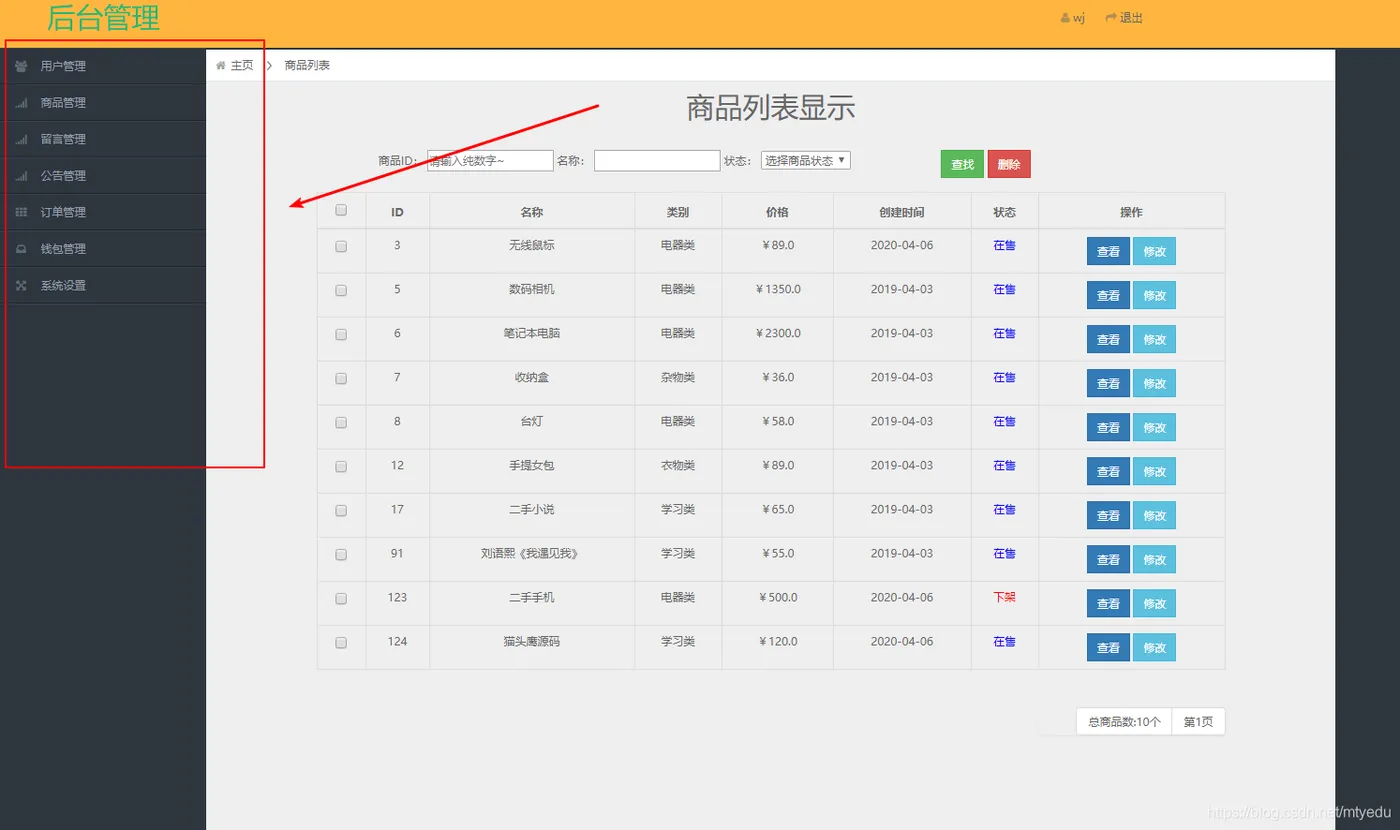
Task: Click 查看 in the 台灯 row
Action: (1108, 427)
